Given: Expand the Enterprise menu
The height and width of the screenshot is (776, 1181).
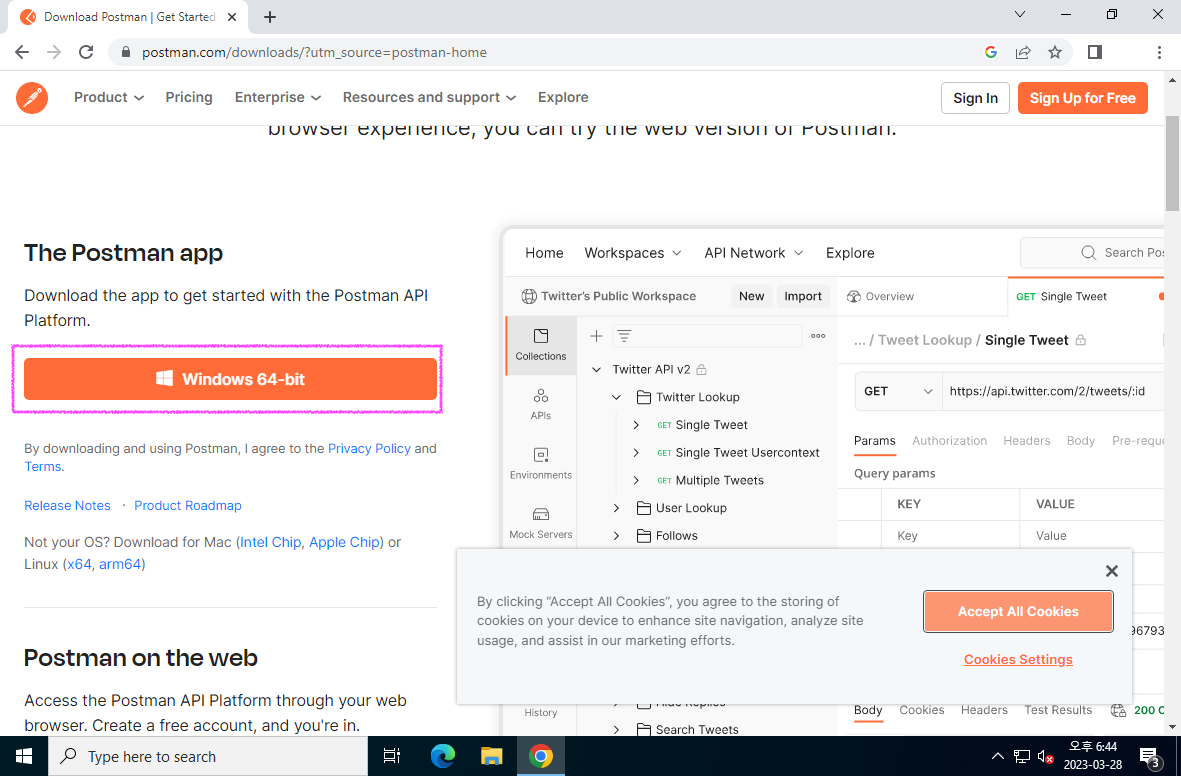Looking at the screenshot, I should point(278,97).
